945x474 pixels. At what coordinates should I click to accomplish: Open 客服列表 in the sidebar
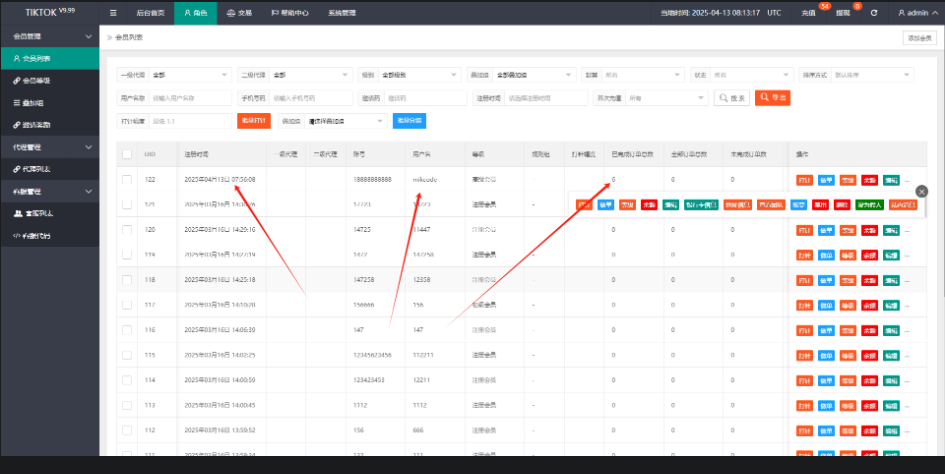point(50,213)
